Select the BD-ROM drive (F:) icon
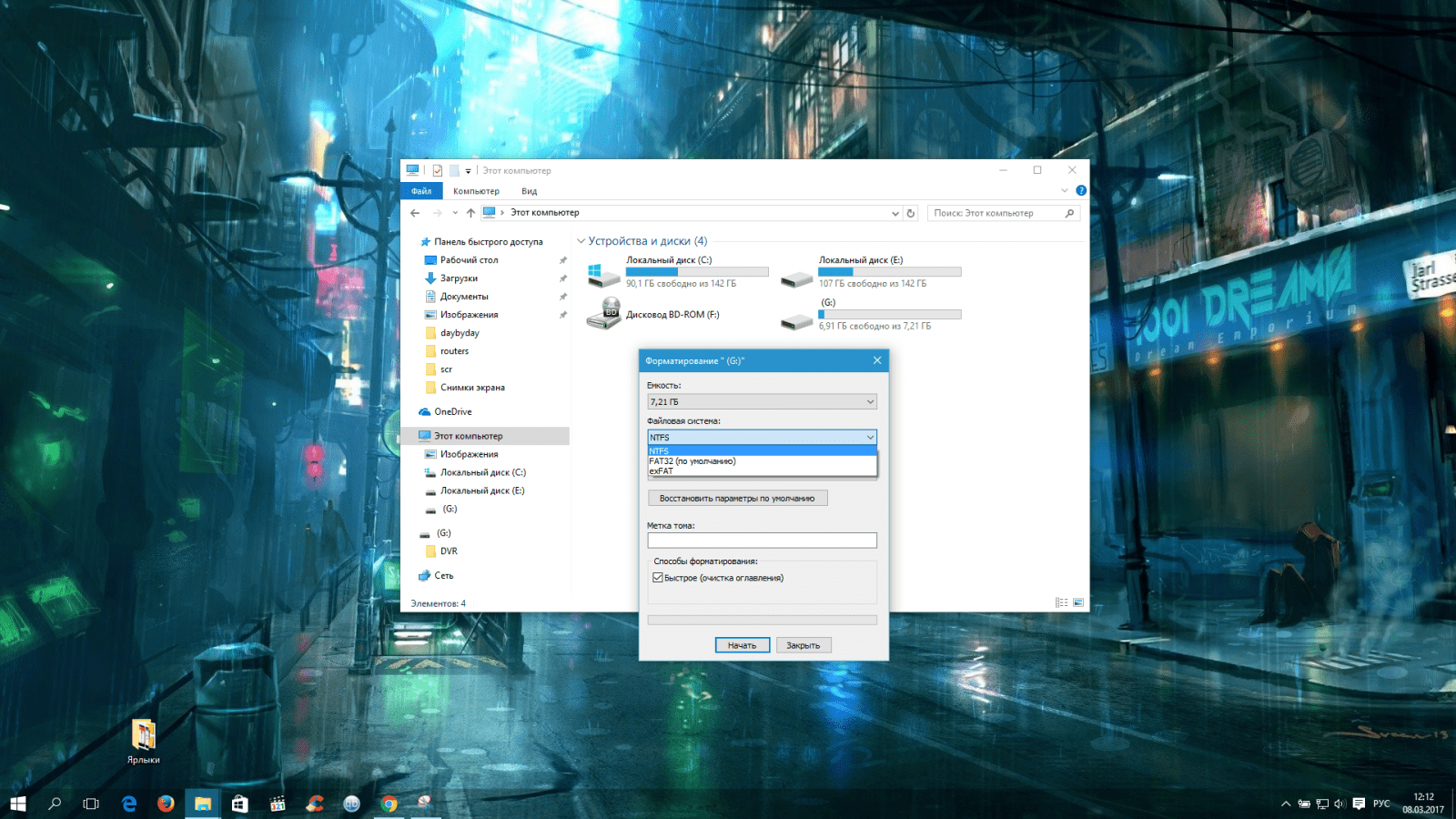The image size is (1456, 819). [603, 314]
